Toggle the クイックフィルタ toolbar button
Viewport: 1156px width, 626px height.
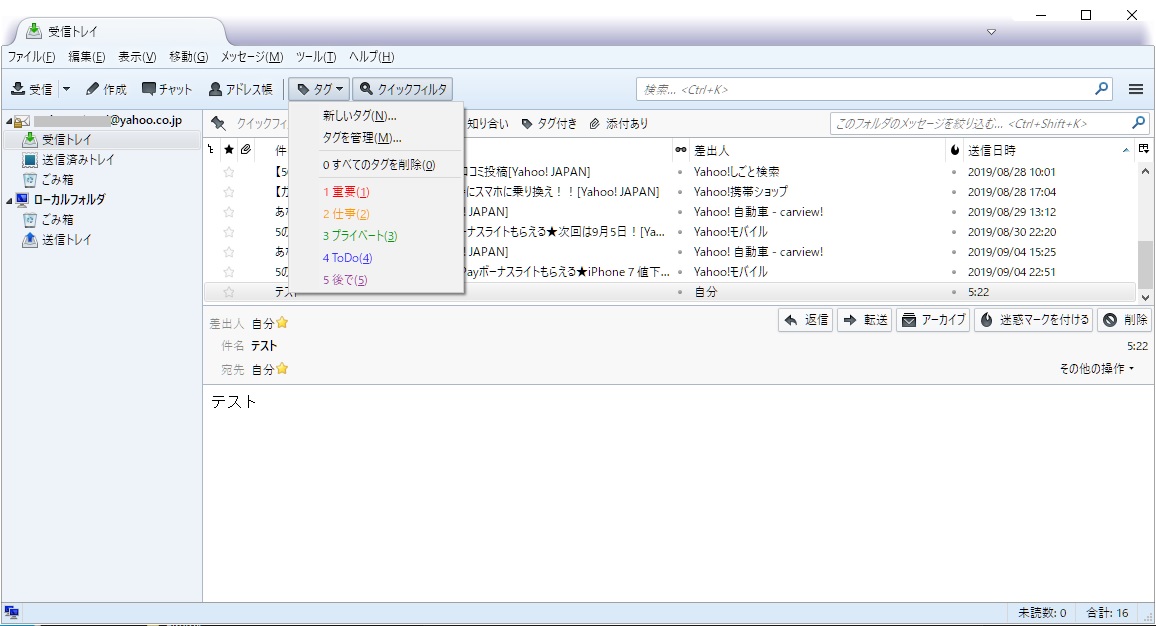coord(403,89)
